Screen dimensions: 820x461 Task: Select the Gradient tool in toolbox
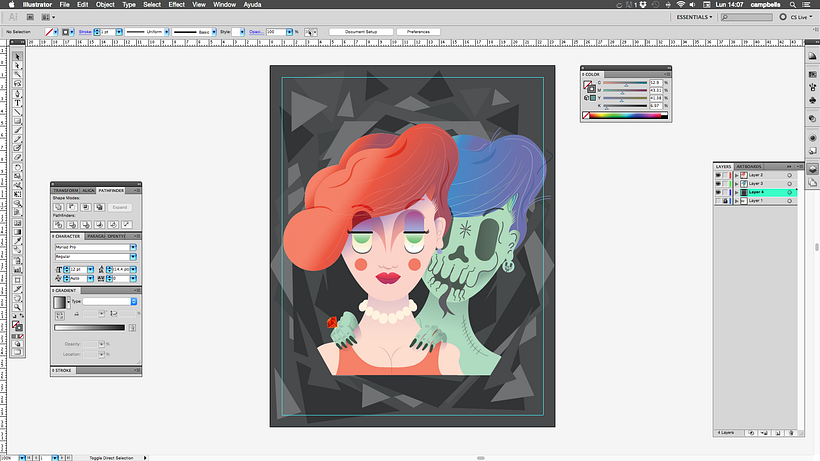[x=17, y=232]
